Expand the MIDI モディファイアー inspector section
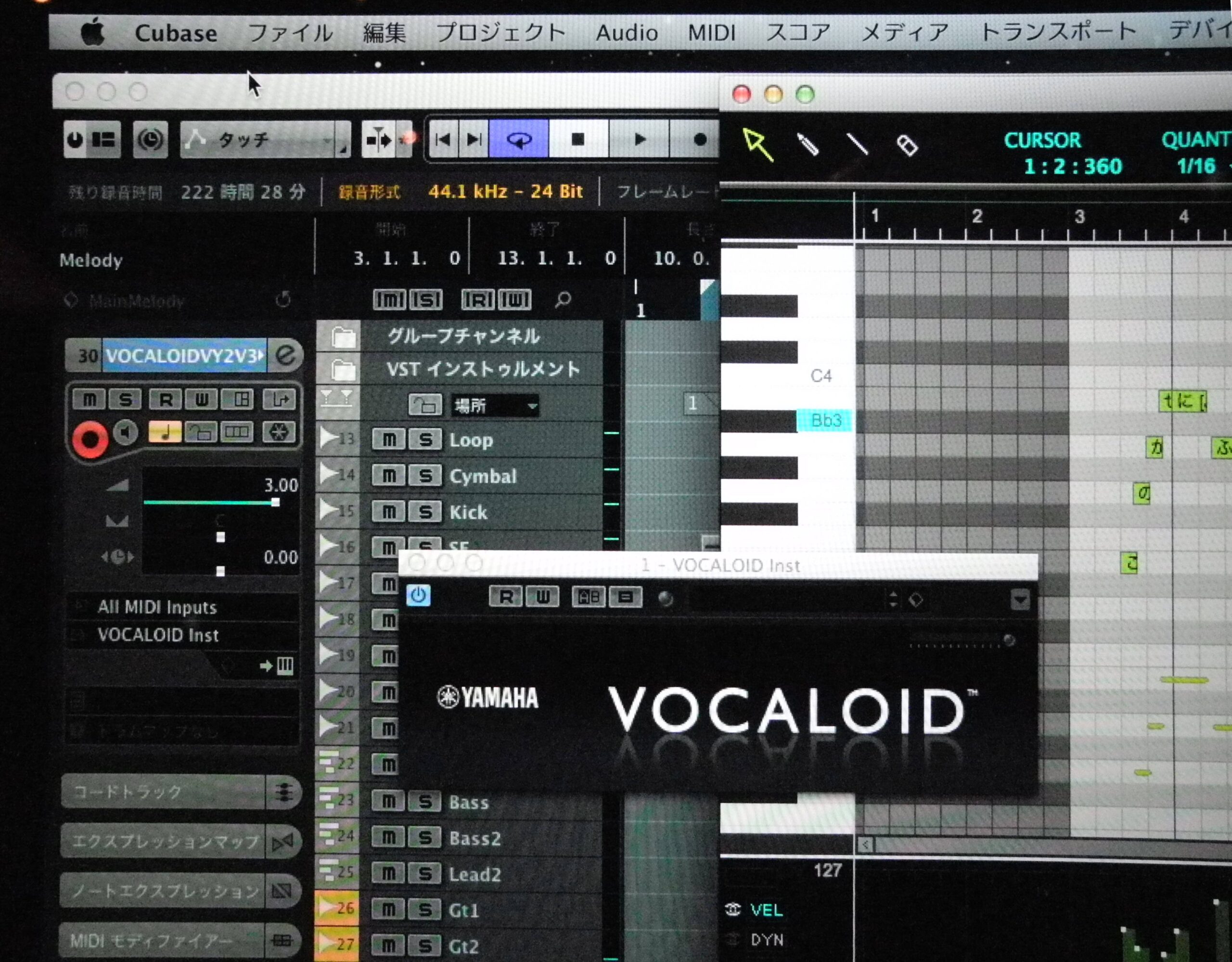The image size is (1232, 962). tap(180, 940)
